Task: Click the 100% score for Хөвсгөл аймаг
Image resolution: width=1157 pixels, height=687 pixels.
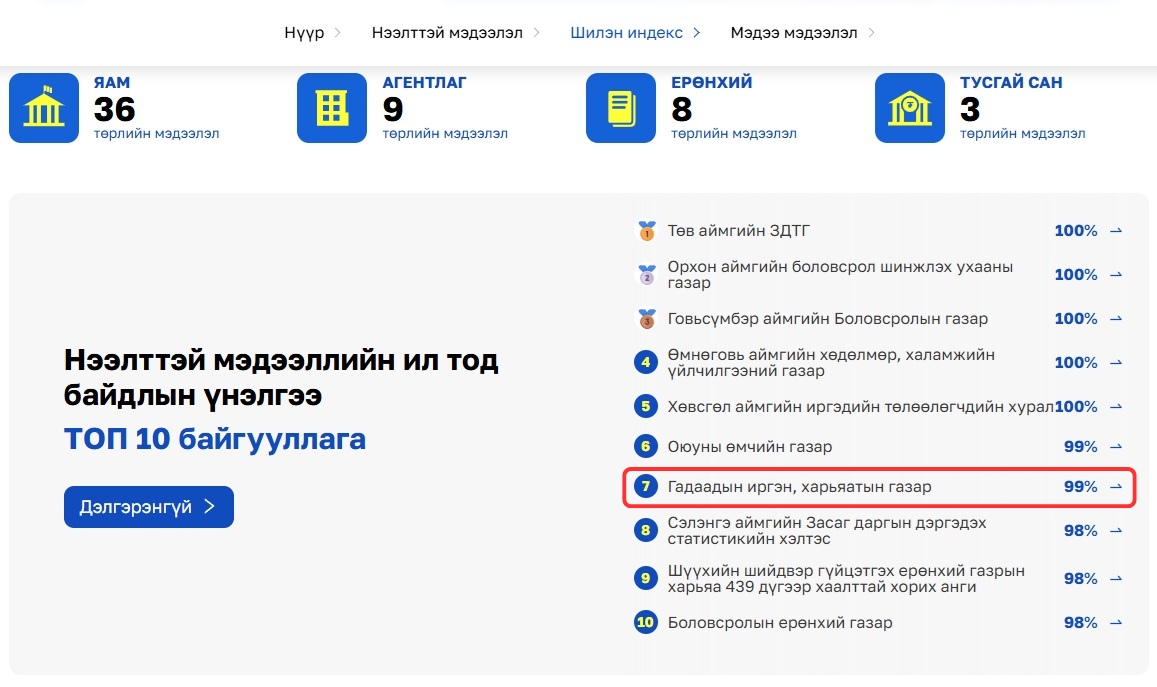Action: coord(1076,407)
